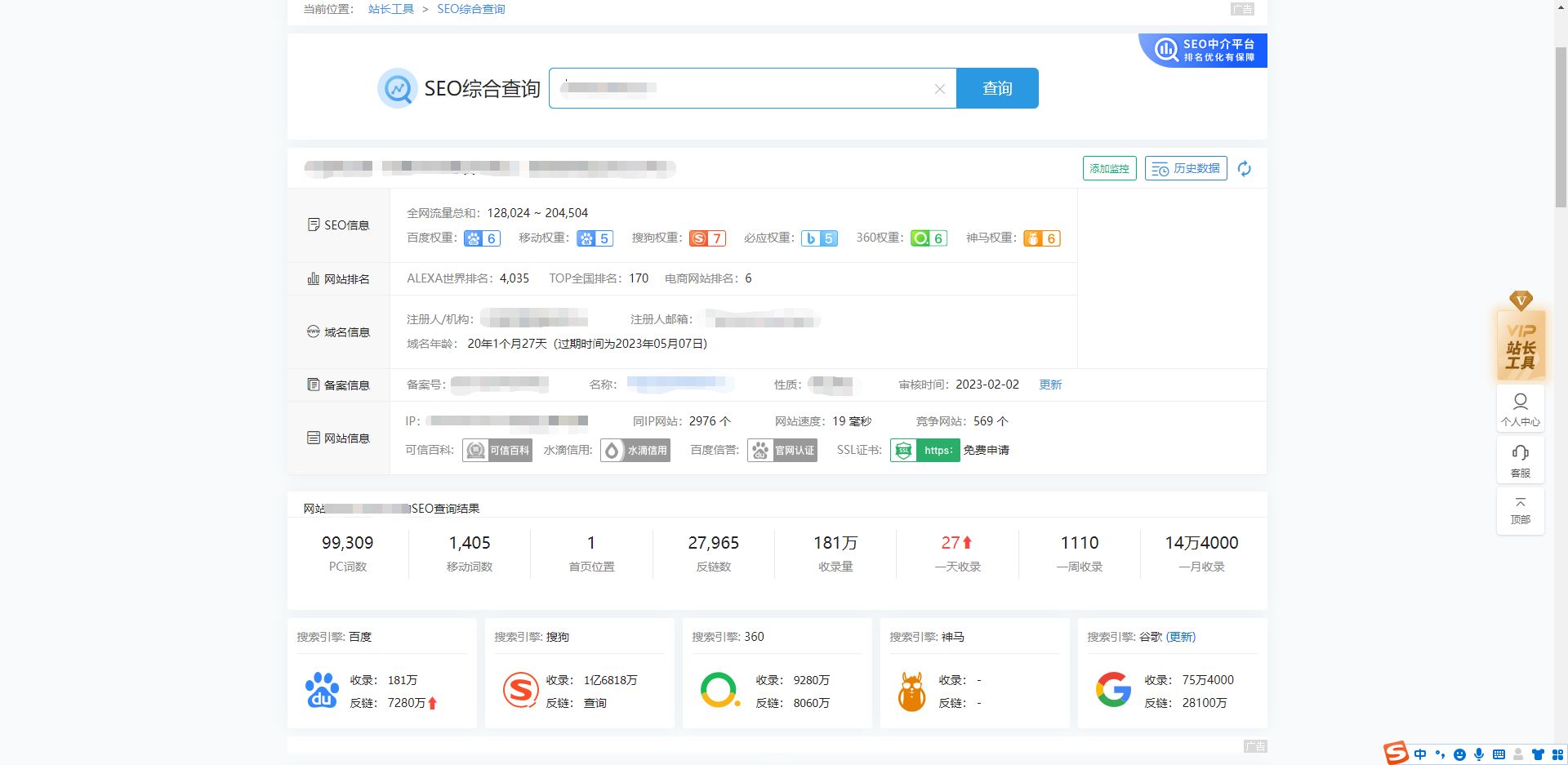Click 360权重 badge 6

point(929,238)
